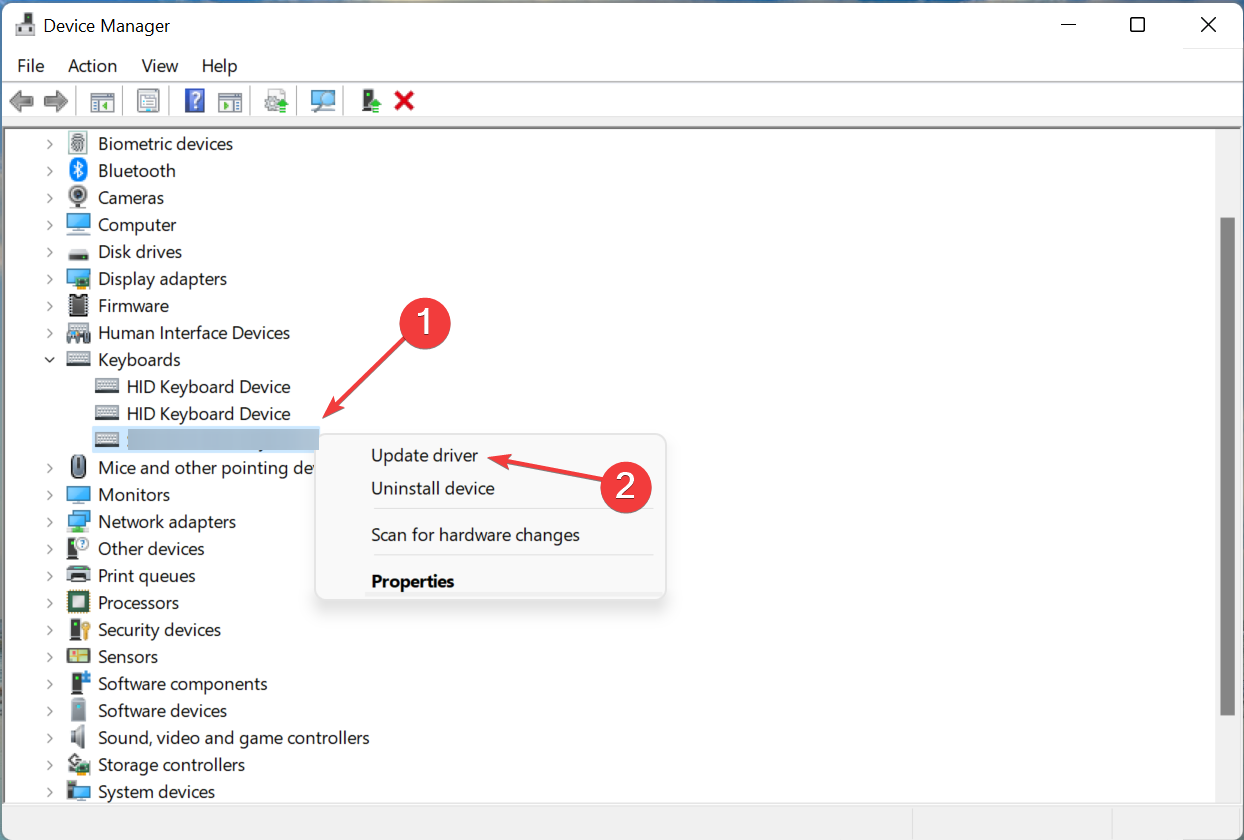The height and width of the screenshot is (840, 1244).
Task: Select the Computer label in the tree
Action: click(x=137, y=225)
